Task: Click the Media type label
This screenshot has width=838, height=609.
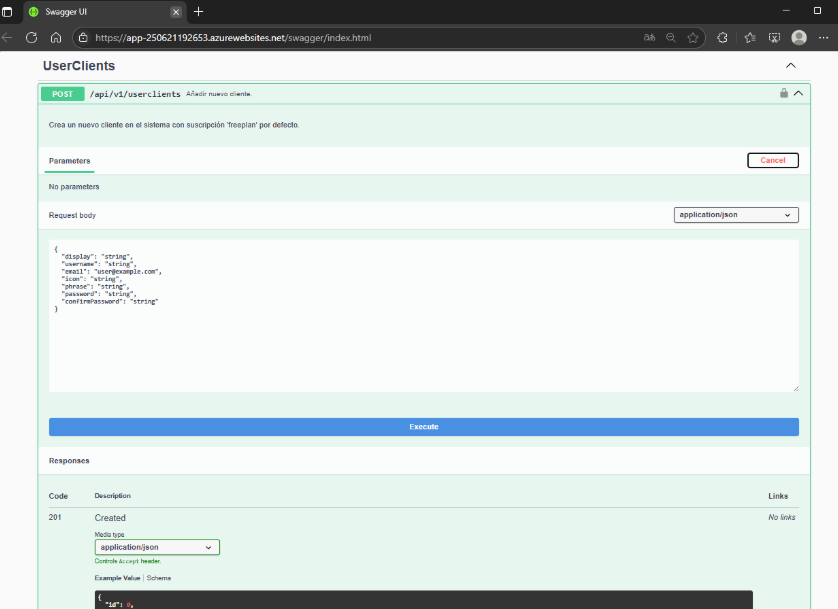Action: coord(109,534)
